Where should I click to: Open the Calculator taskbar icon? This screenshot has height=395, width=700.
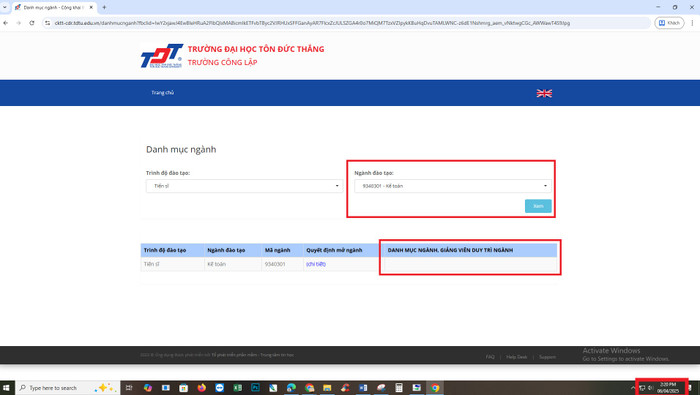[399, 387]
